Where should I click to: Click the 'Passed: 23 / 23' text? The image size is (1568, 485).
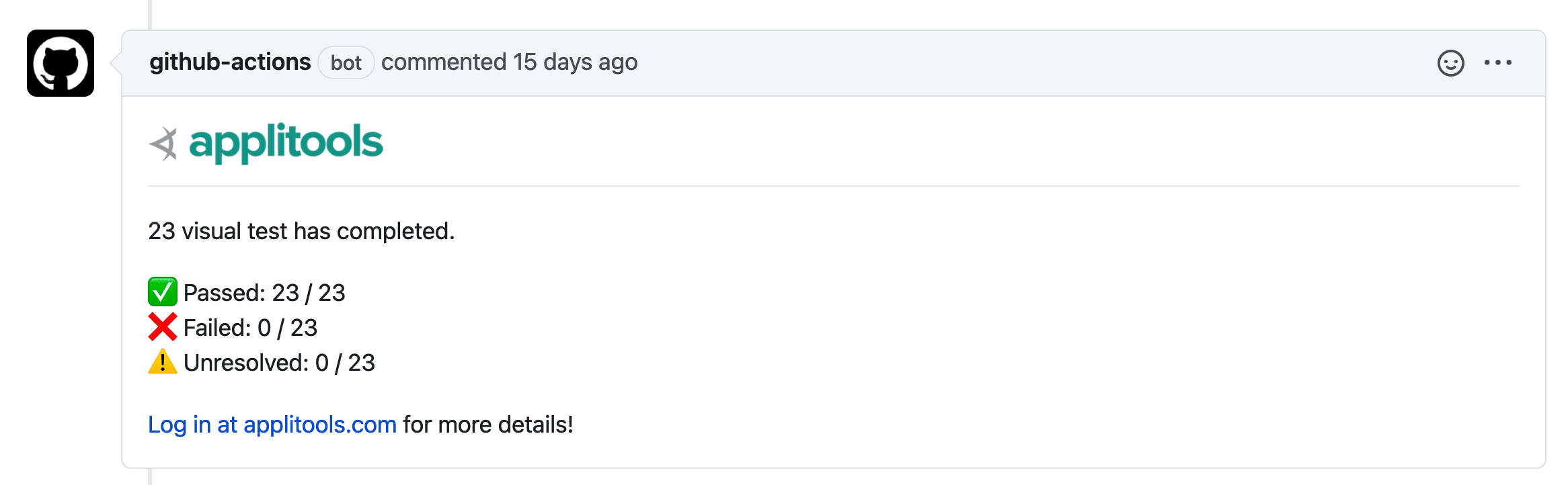(x=264, y=293)
